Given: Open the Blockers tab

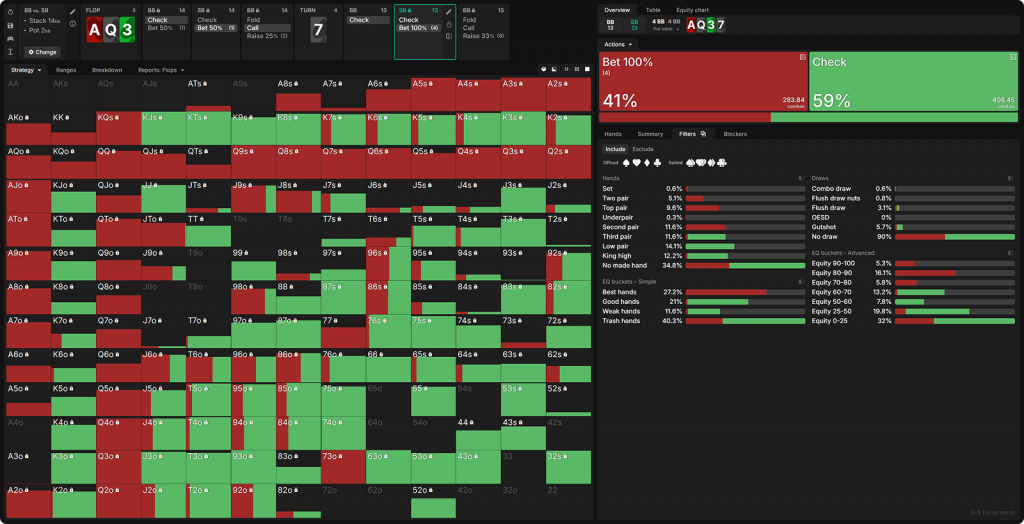Looking at the screenshot, I should click(x=735, y=133).
